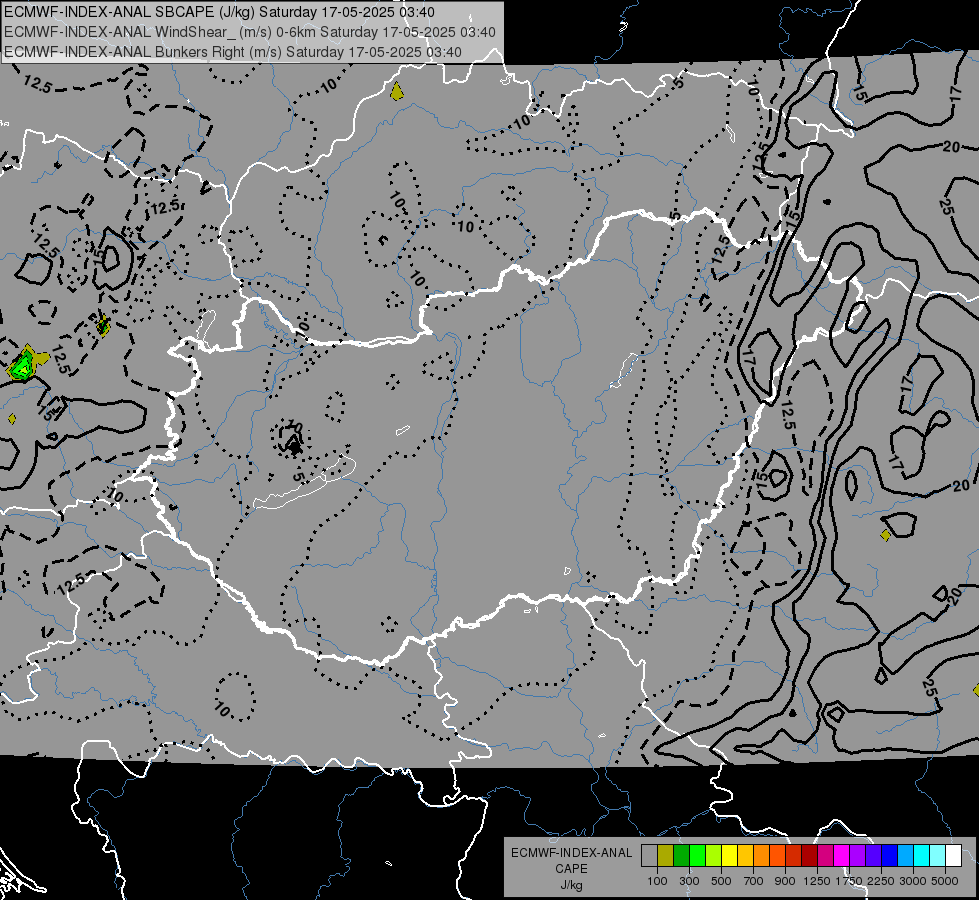Select the 700 legend tick value

pyautogui.click(x=754, y=881)
